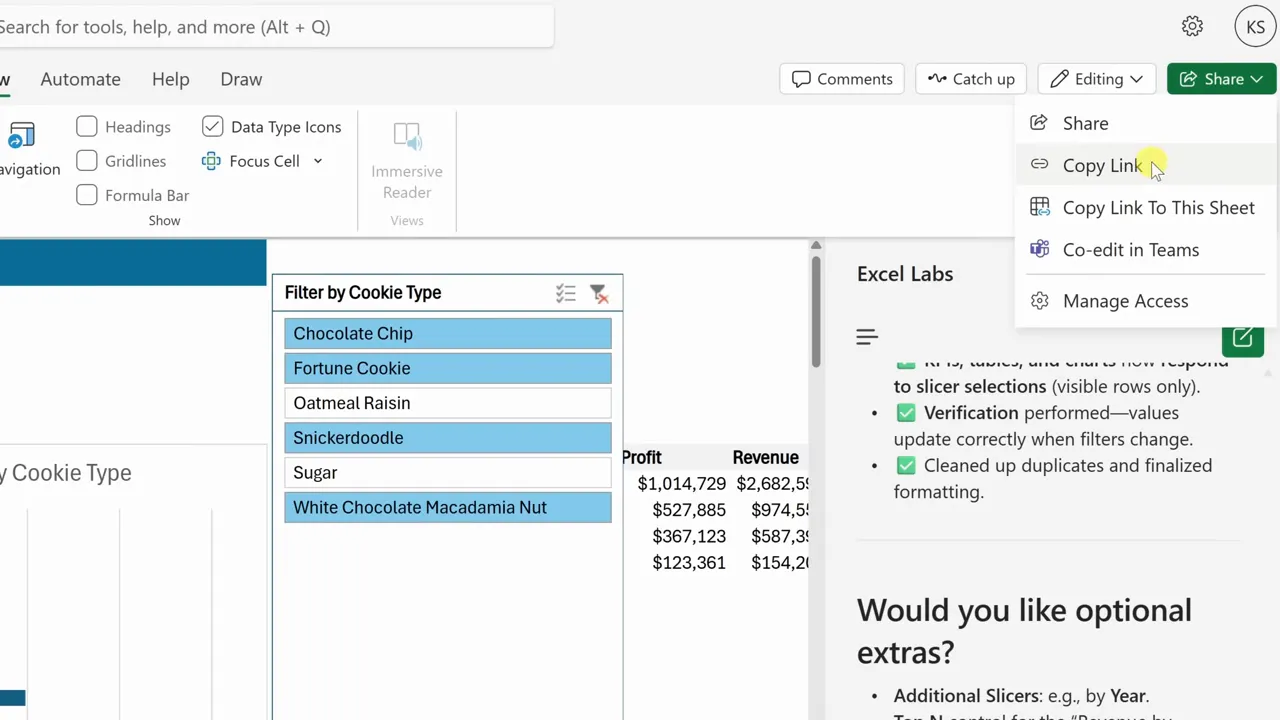Select Sugar slicer item
The height and width of the screenshot is (720, 1280).
448,472
